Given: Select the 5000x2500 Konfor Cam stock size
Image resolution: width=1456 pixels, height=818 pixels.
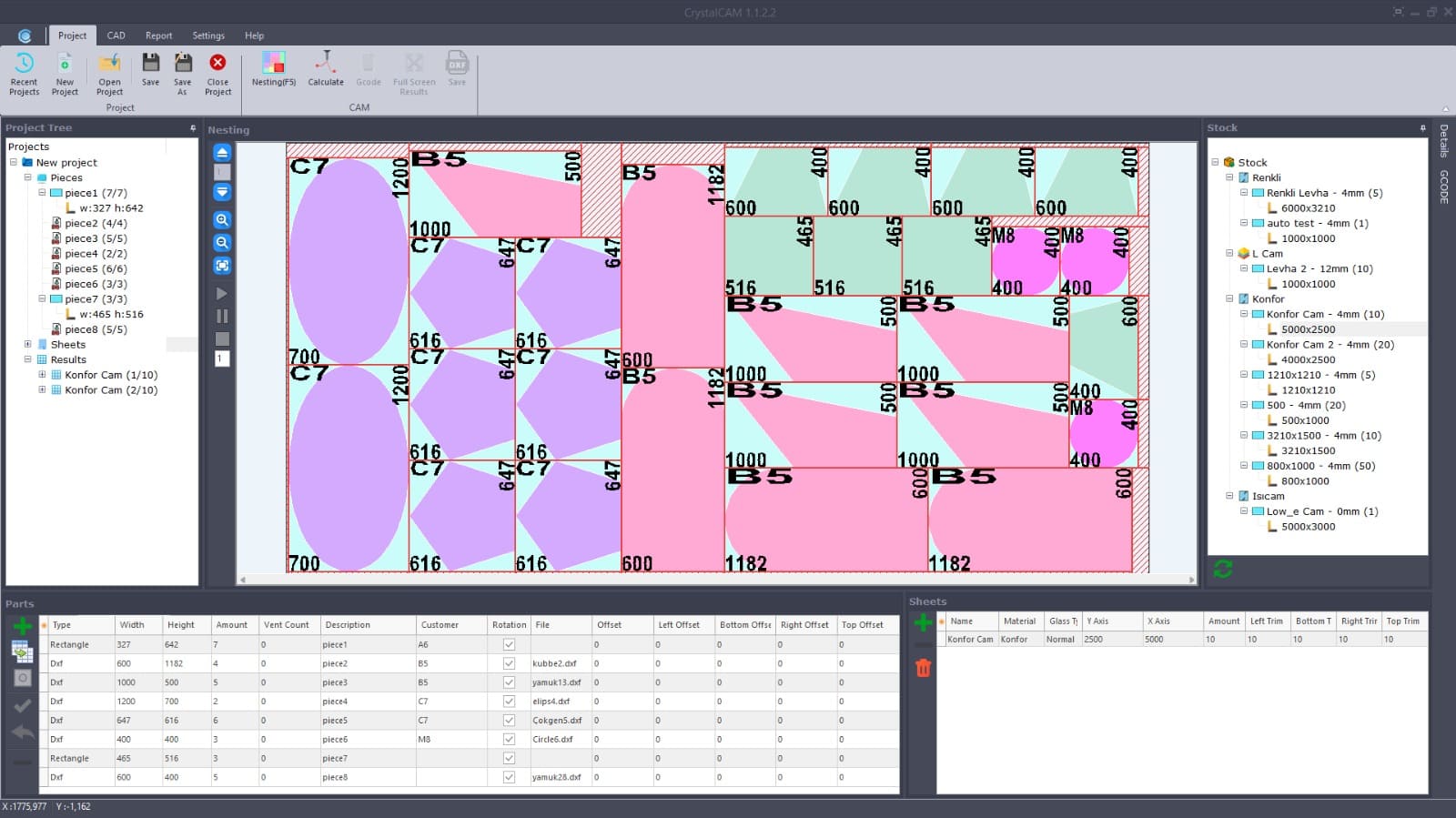Looking at the screenshot, I should [1308, 329].
